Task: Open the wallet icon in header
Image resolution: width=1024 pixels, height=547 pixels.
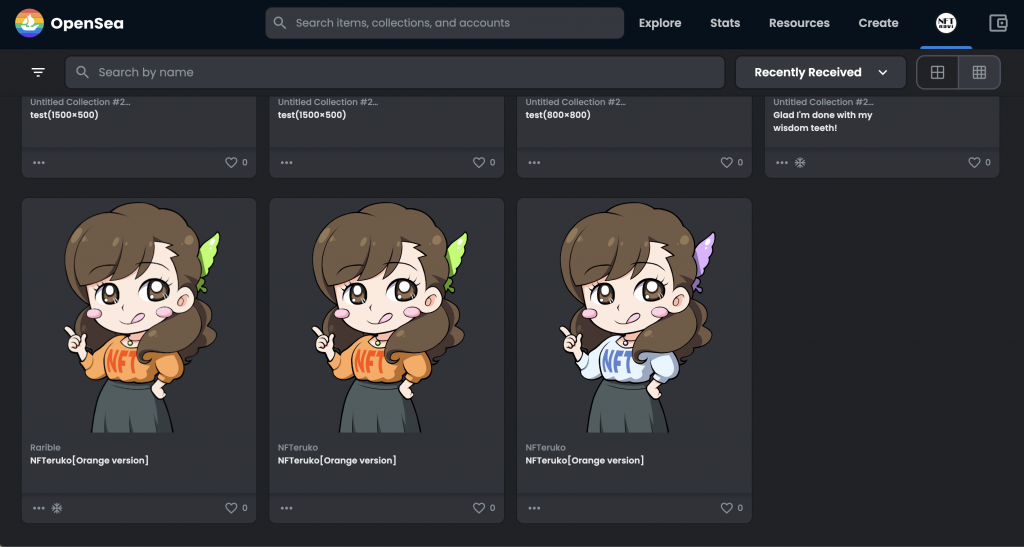Action: (997, 23)
